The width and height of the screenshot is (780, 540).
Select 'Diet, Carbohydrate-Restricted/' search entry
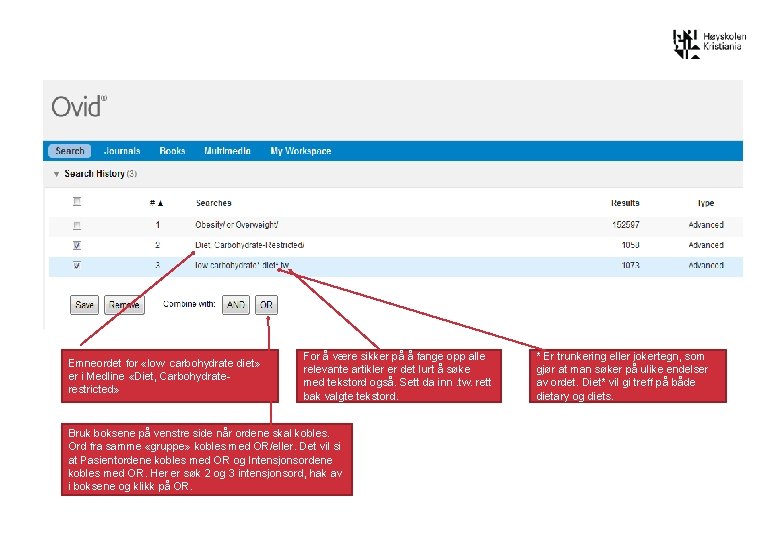click(250, 245)
